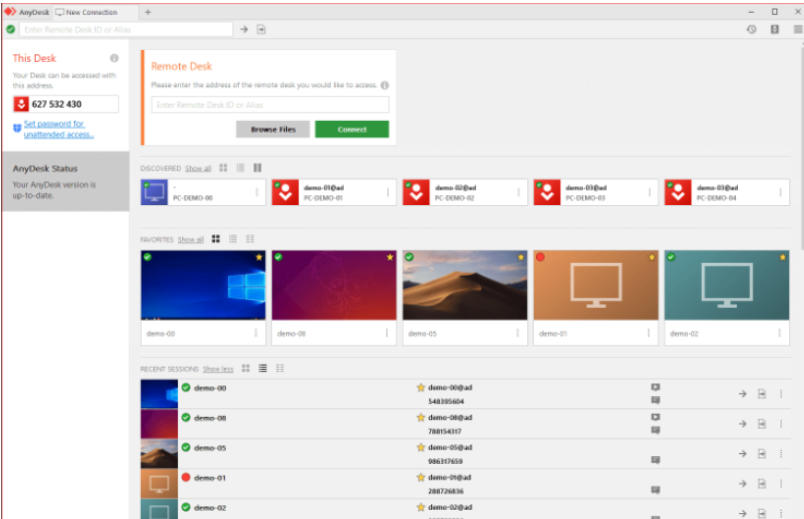
Task: Click the green Connect button
Action: coord(352,129)
